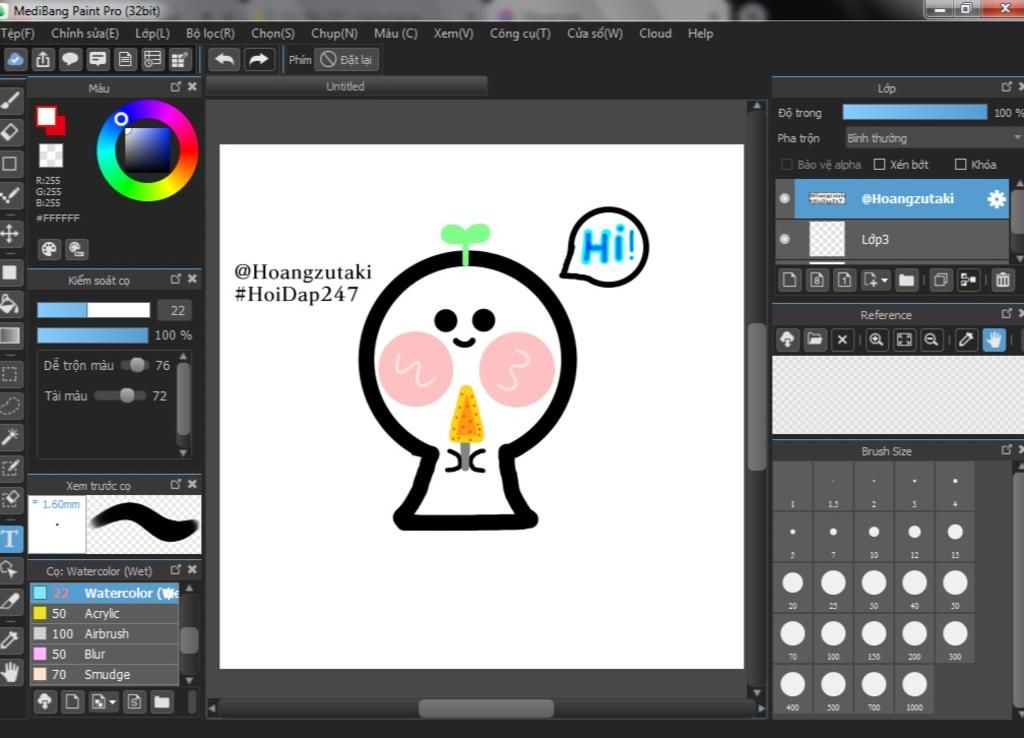
Task: Undock the Kiểm soát cọ panel
Action: point(175,279)
